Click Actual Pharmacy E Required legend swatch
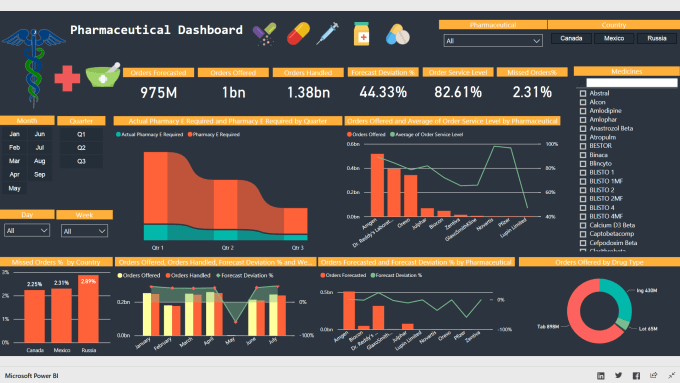 pyautogui.click(x=118, y=134)
